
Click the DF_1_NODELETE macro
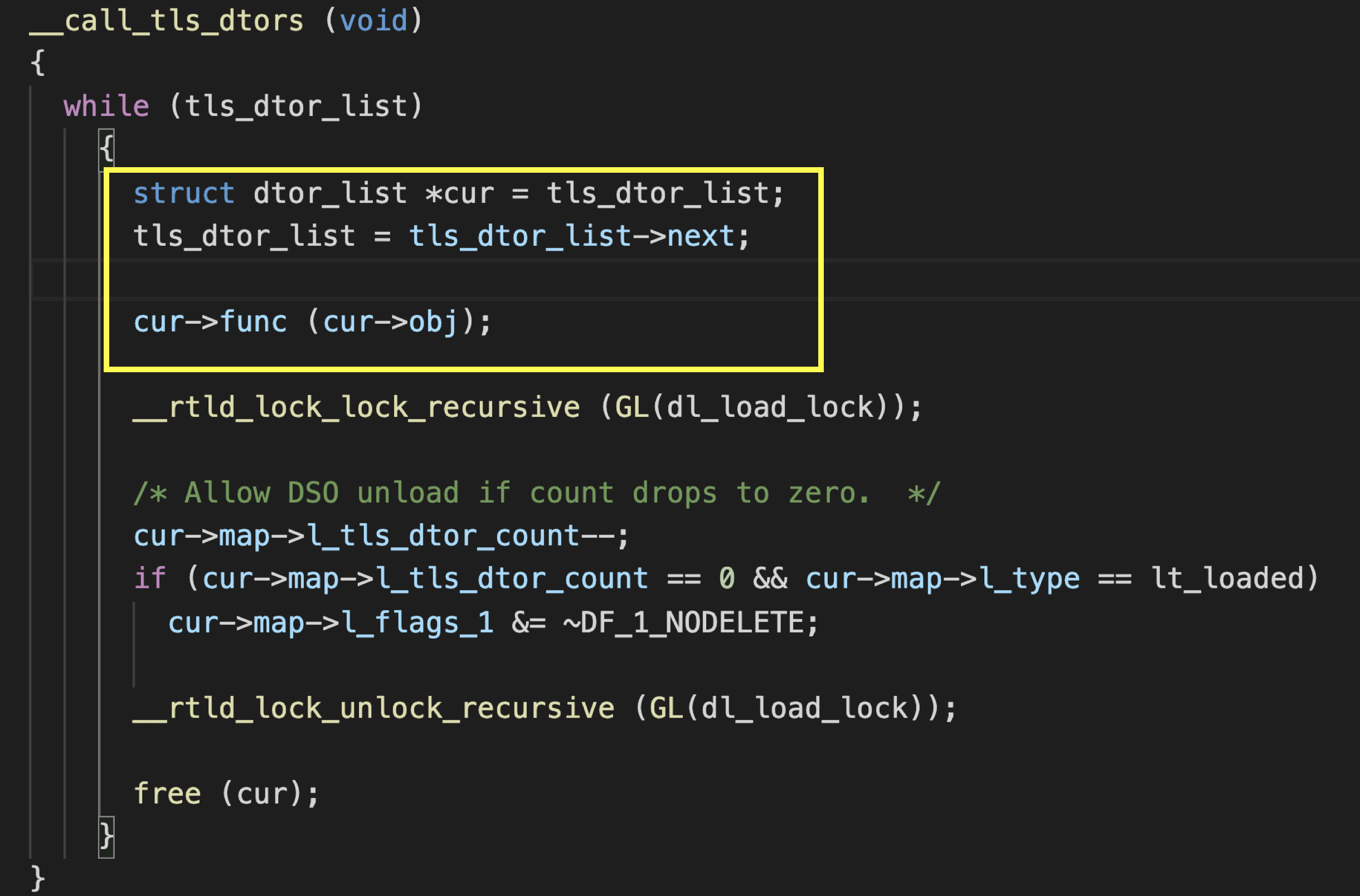point(692,622)
